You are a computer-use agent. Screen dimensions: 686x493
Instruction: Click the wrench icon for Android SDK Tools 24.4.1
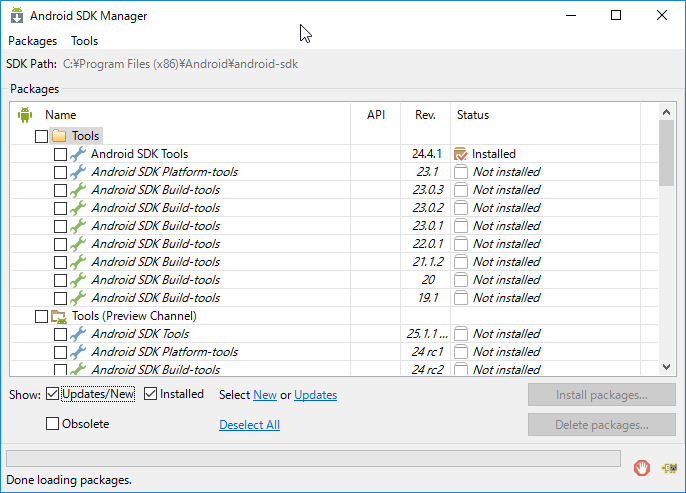pos(78,154)
